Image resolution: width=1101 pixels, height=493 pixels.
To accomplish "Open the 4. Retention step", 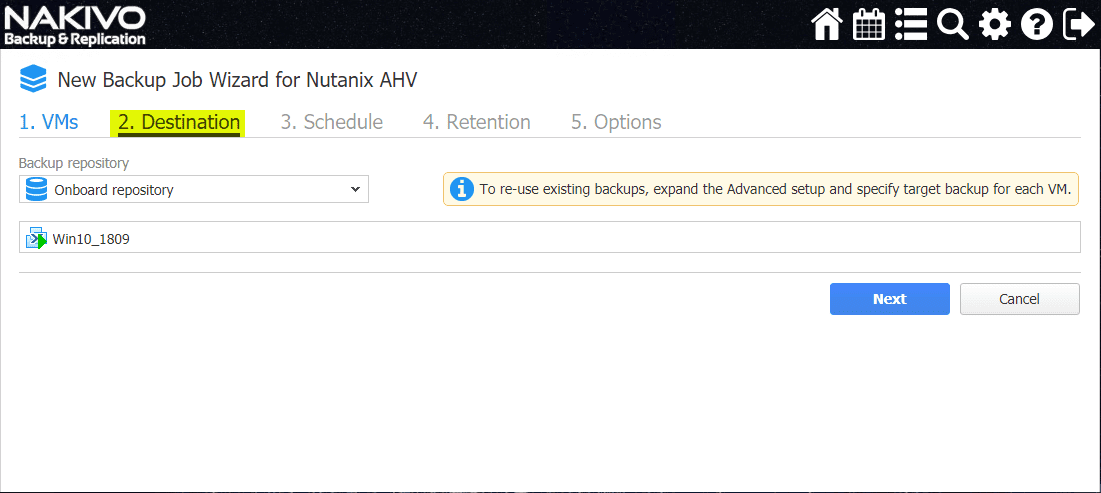I will (x=476, y=122).
